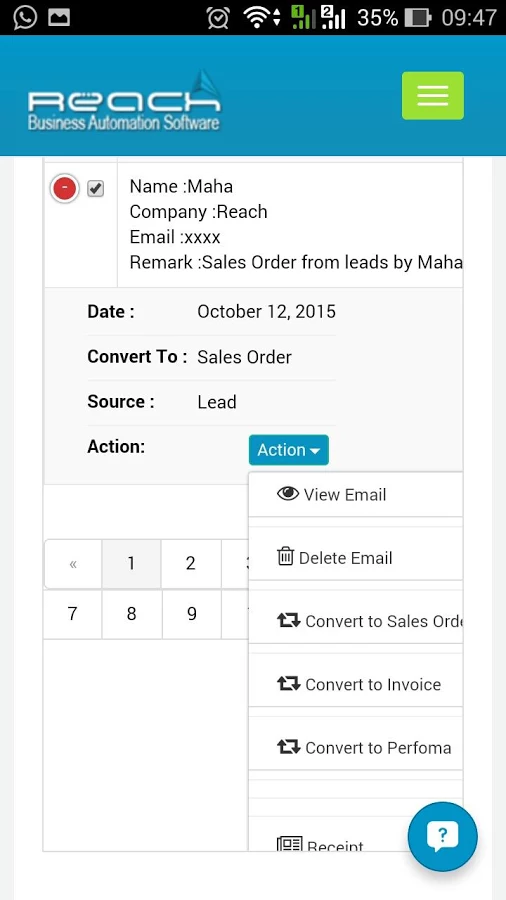Image resolution: width=506 pixels, height=900 pixels.
Task: Tap the WhatsApp notification icon
Action: pos(25,17)
